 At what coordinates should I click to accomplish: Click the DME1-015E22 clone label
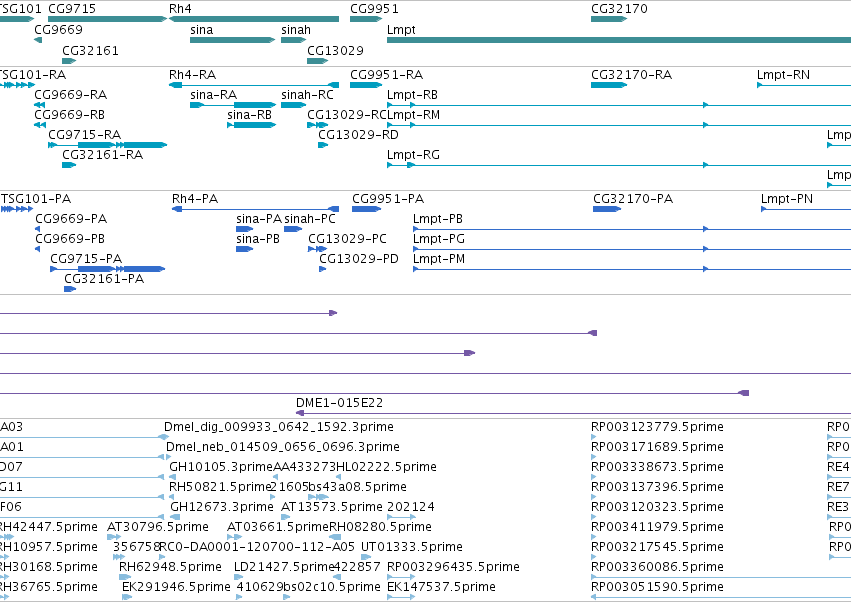[339, 403]
